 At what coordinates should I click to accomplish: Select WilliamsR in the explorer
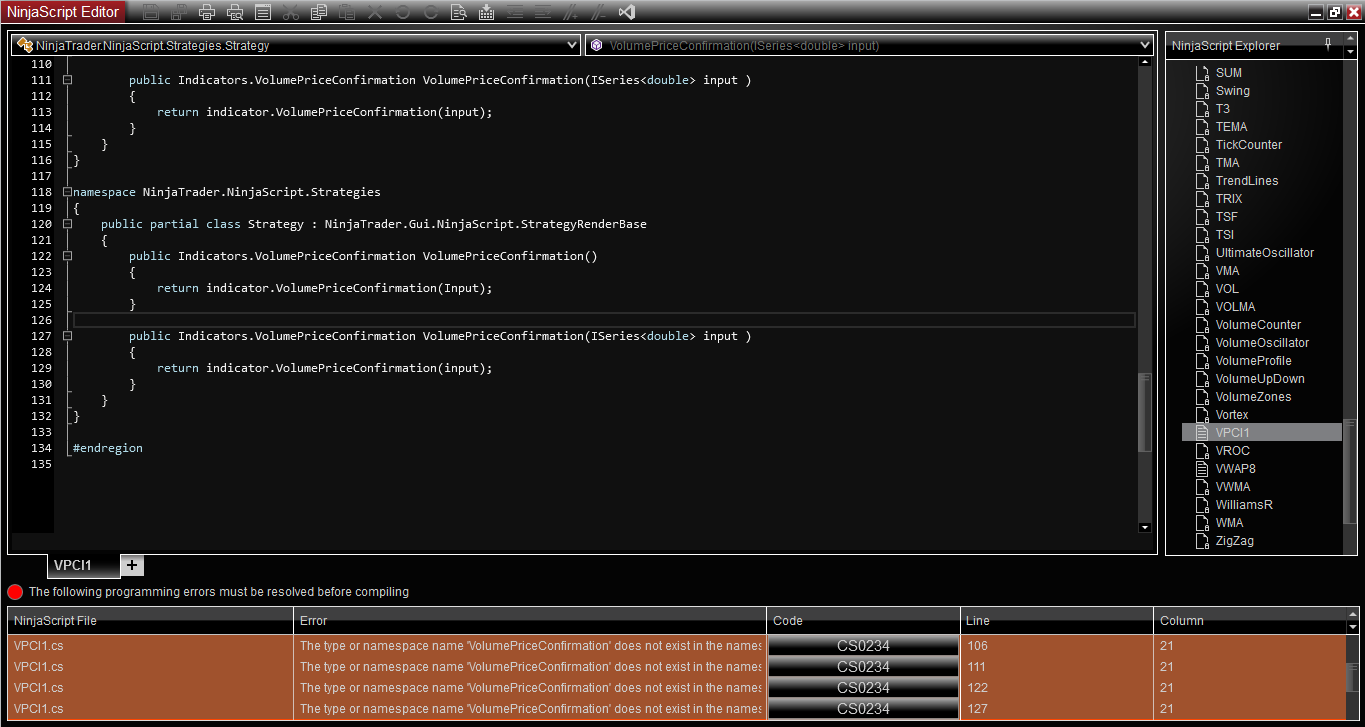1244,505
